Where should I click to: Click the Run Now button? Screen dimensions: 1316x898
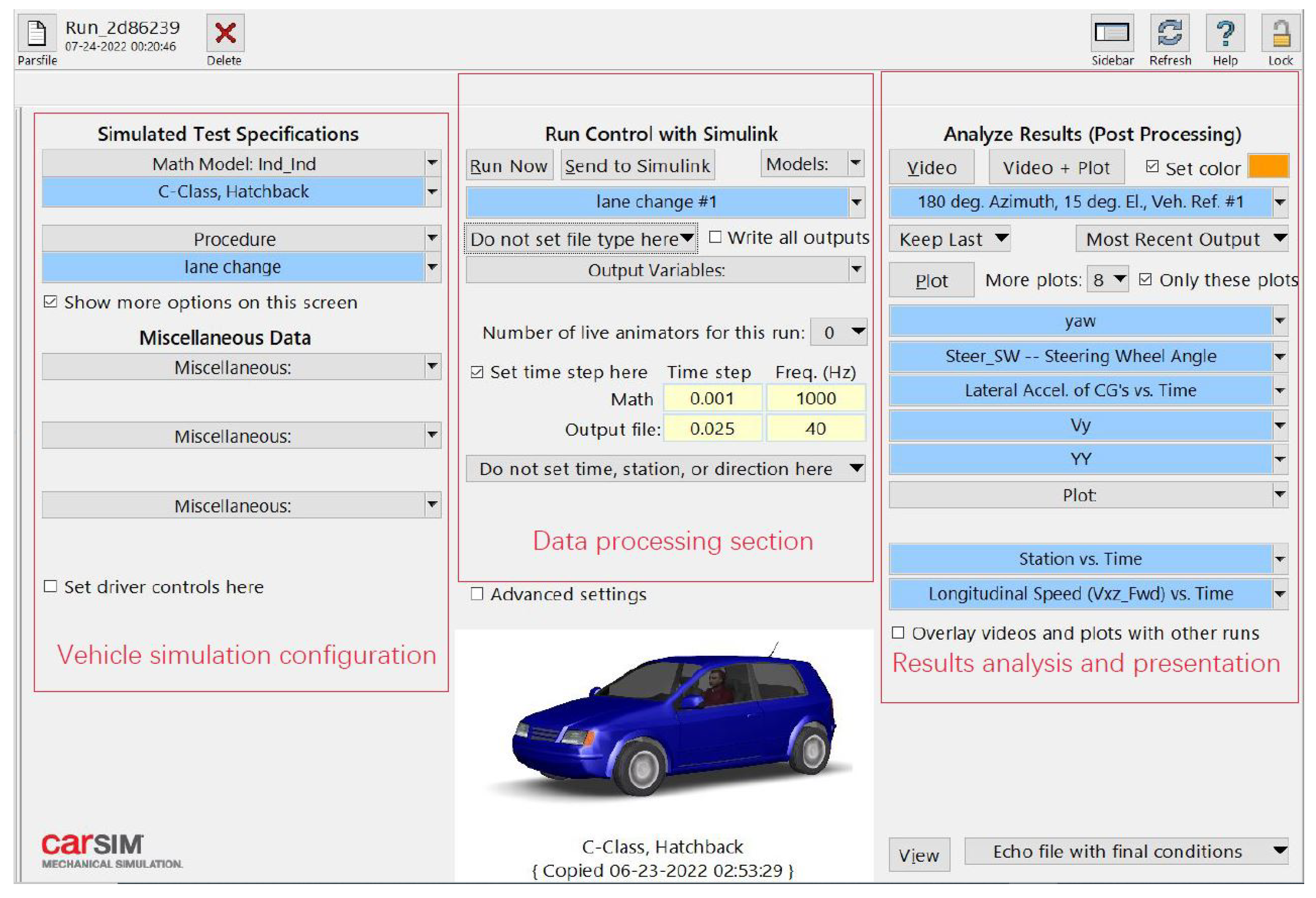tap(509, 166)
